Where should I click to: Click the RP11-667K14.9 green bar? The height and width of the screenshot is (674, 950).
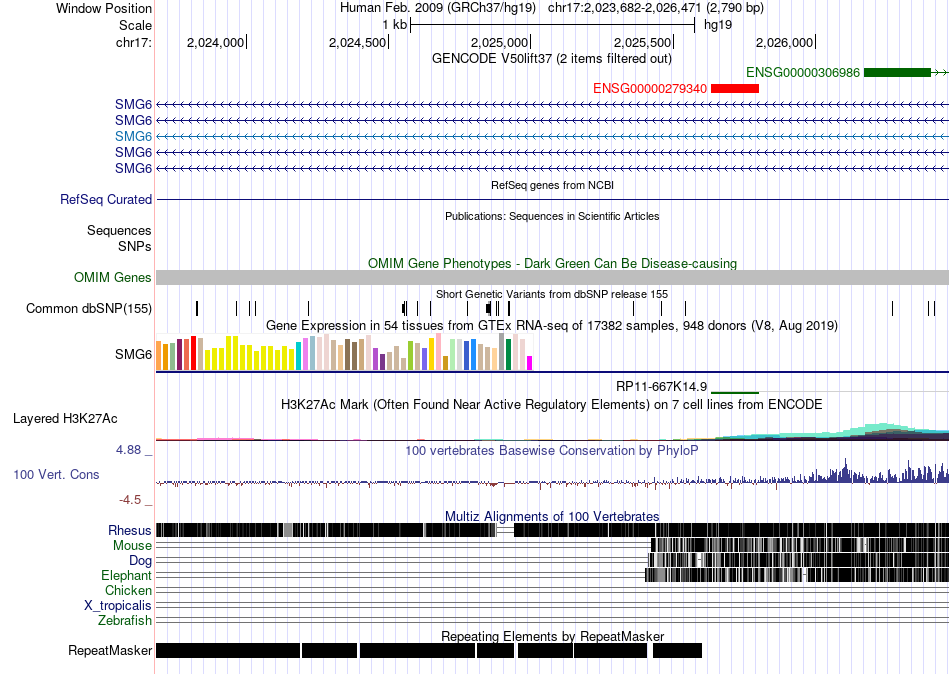[x=735, y=393]
